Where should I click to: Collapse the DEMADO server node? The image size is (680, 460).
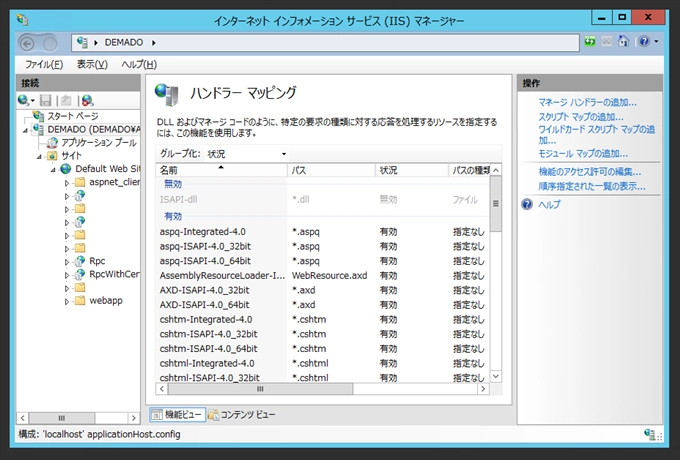pyautogui.click(x=26, y=130)
